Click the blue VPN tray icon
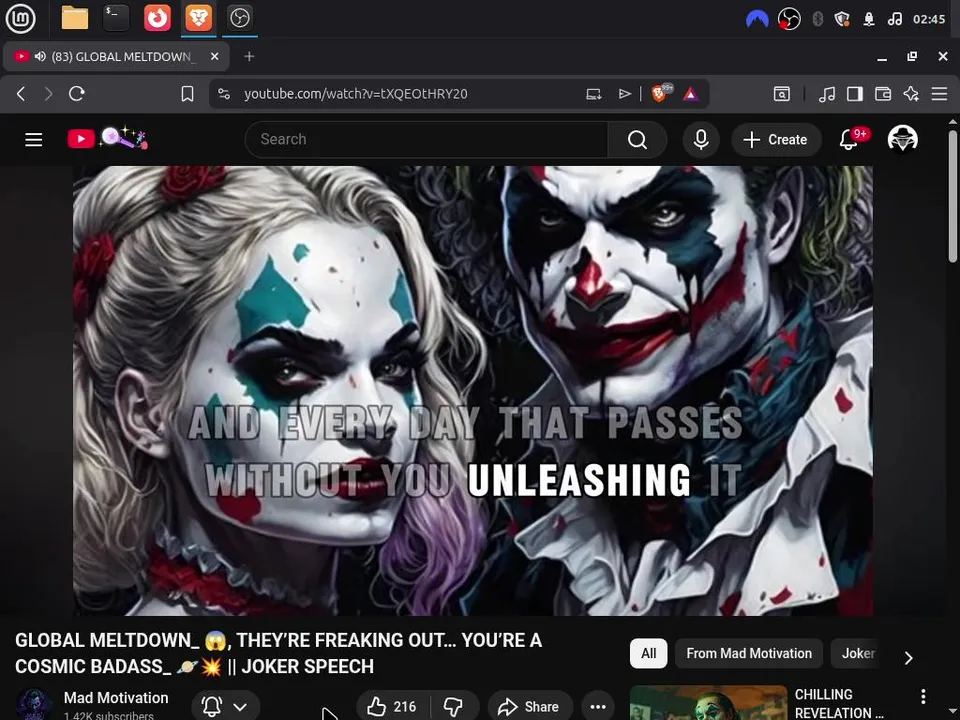Screen dimensions: 960x720 pyautogui.click(x=757, y=19)
